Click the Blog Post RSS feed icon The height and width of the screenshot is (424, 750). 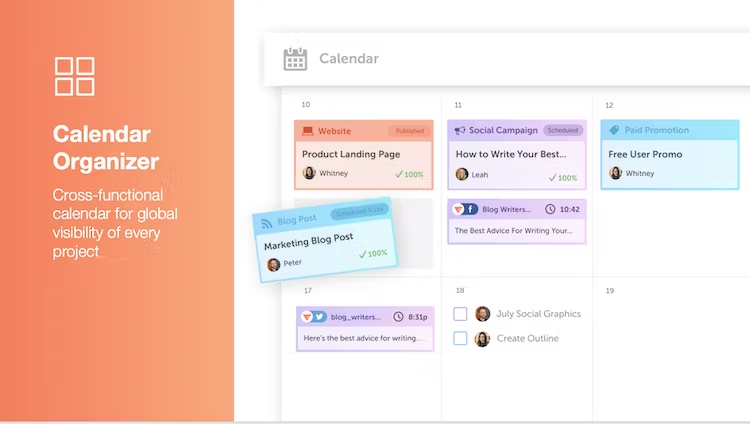267,223
